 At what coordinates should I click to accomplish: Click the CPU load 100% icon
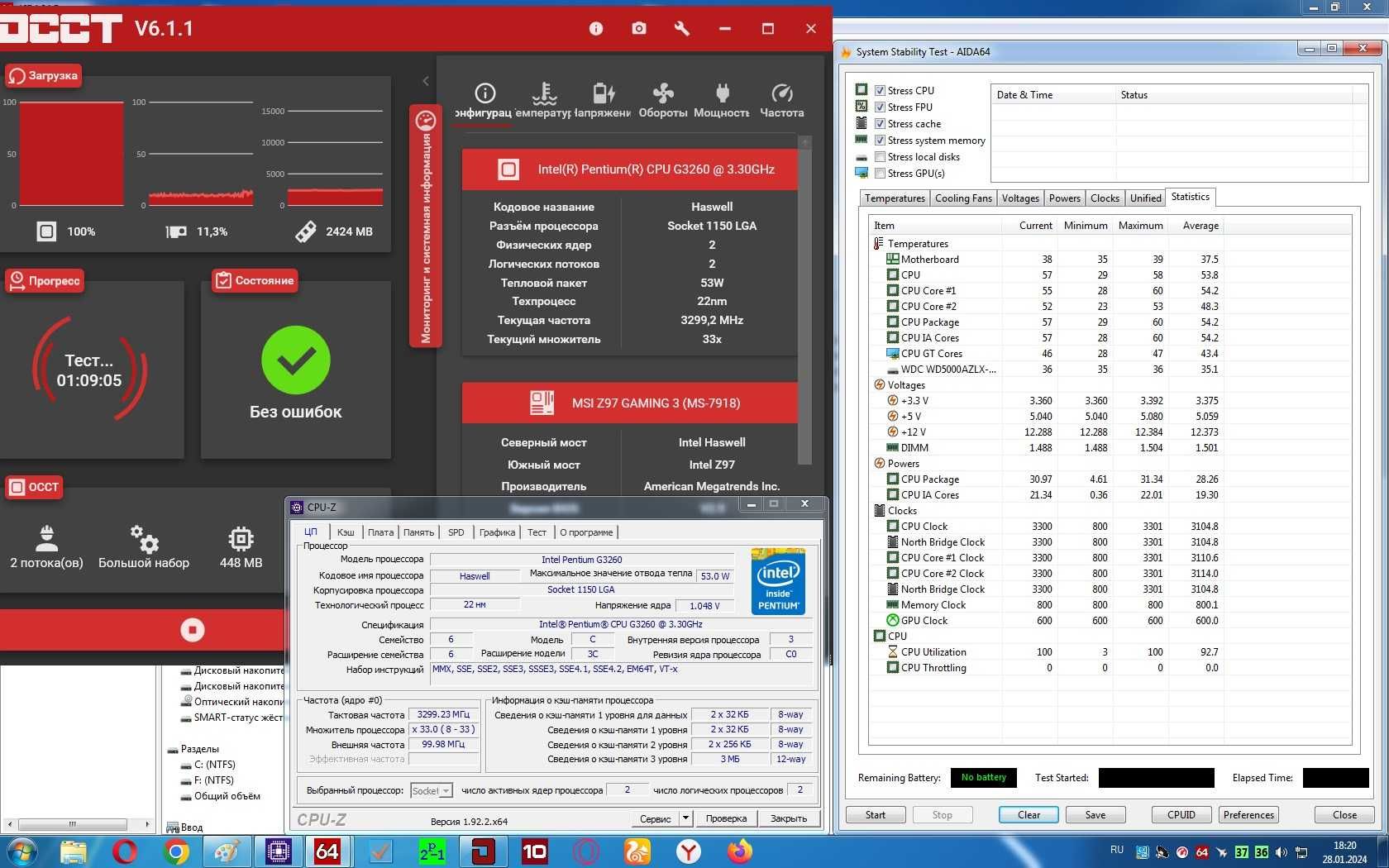point(46,231)
